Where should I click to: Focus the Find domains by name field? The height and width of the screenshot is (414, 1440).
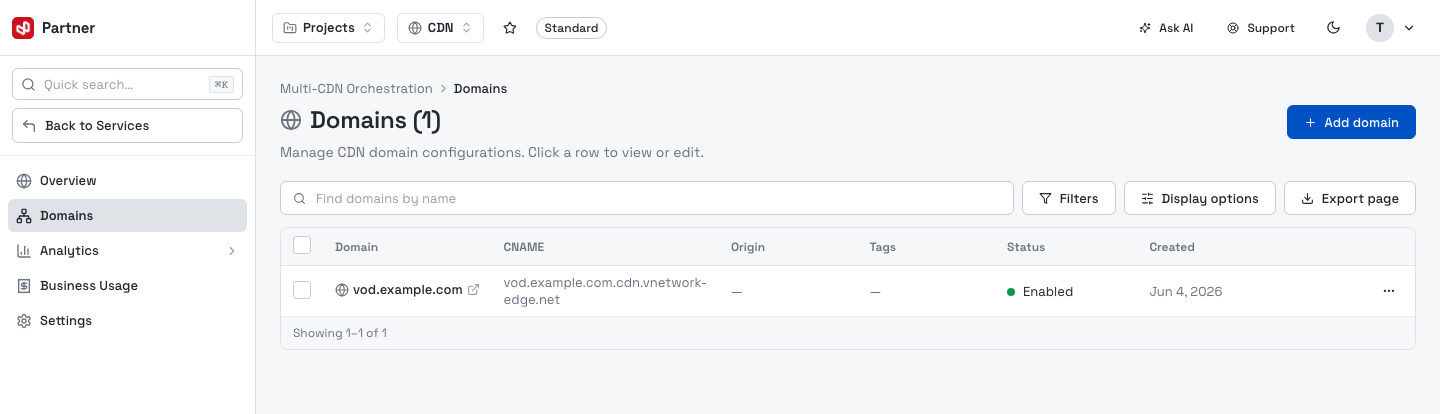(x=647, y=198)
